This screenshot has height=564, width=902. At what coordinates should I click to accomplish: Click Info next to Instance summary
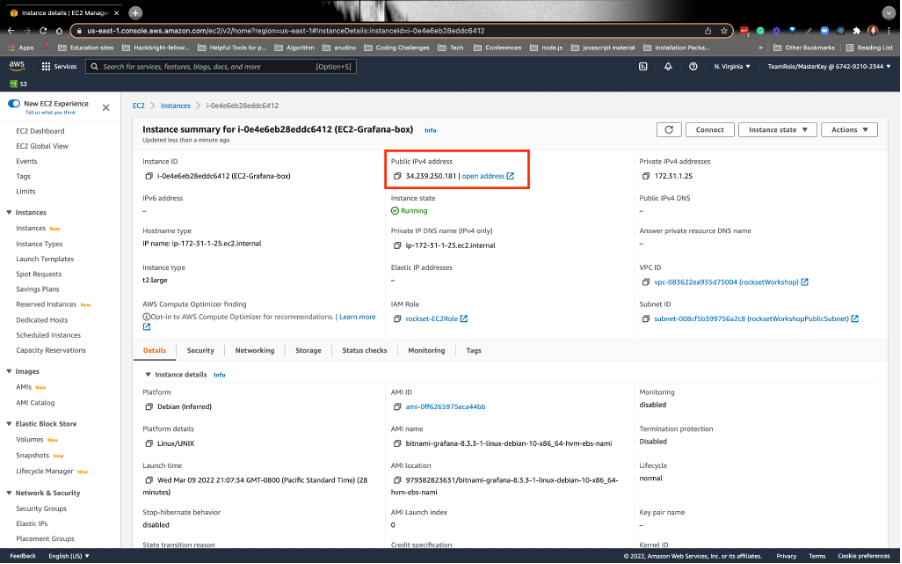coord(430,131)
